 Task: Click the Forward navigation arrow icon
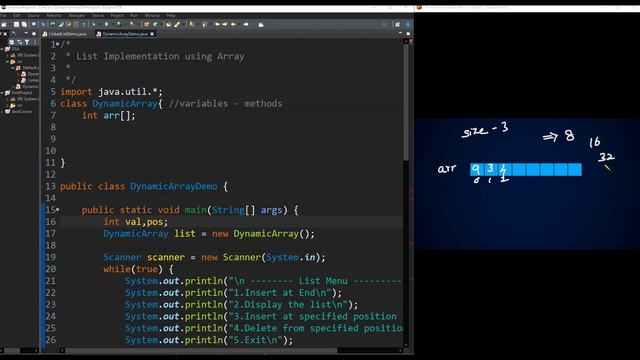(246, 24)
